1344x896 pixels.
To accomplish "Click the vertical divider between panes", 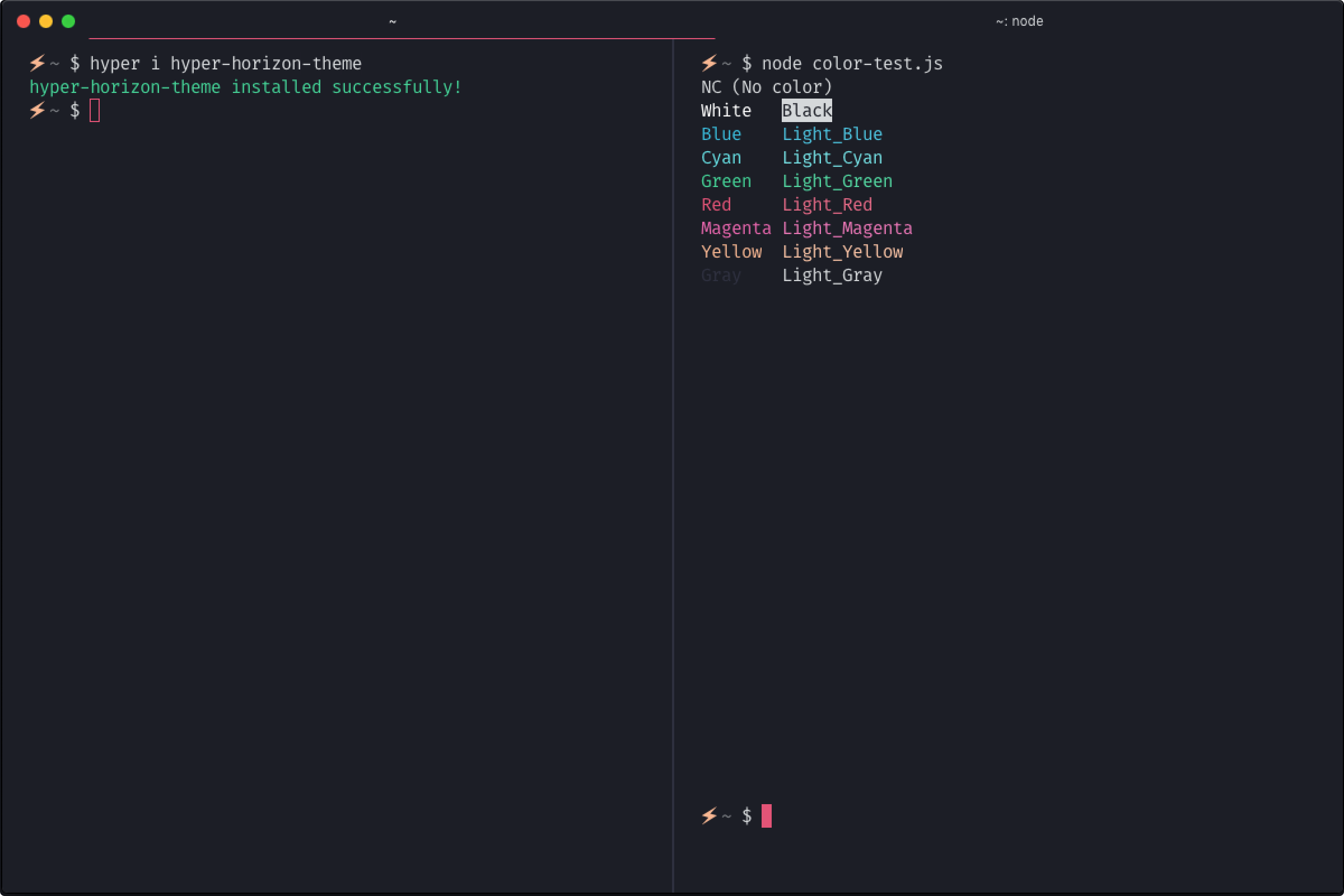I will [673, 457].
